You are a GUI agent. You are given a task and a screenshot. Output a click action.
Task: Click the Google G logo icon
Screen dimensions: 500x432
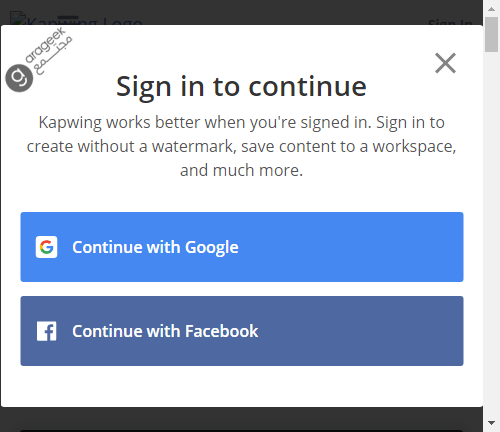(46, 247)
